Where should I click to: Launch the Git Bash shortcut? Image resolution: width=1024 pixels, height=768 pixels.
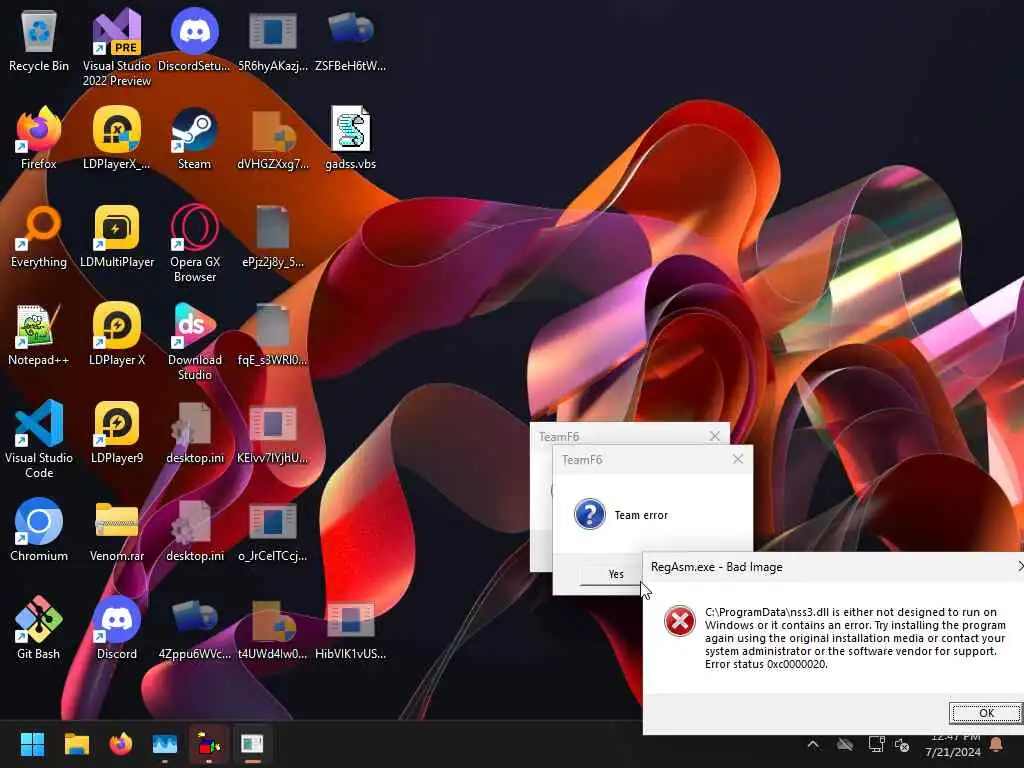pyautogui.click(x=39, y=628)
